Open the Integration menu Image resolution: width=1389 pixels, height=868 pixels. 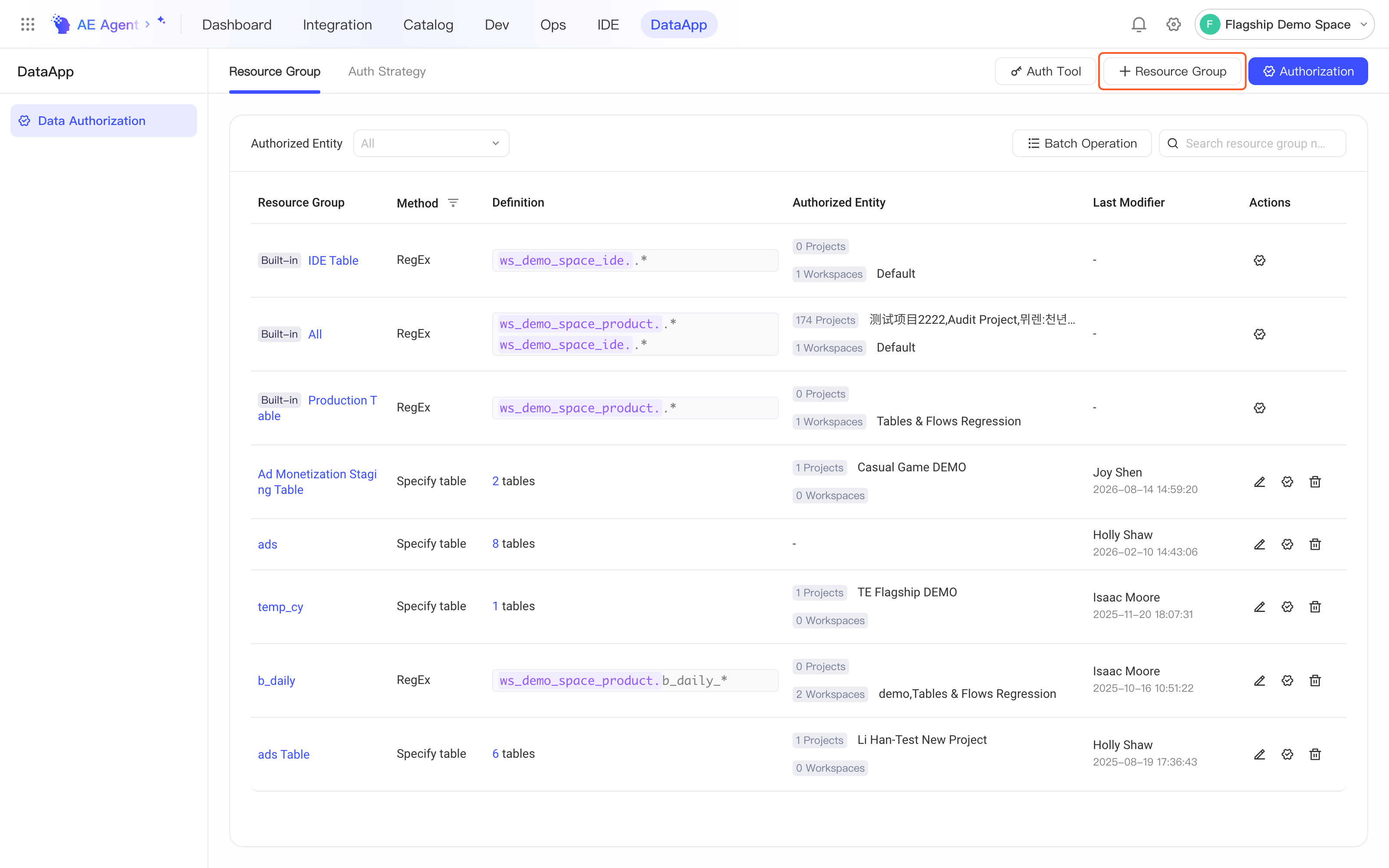click(x=338, y=24)
